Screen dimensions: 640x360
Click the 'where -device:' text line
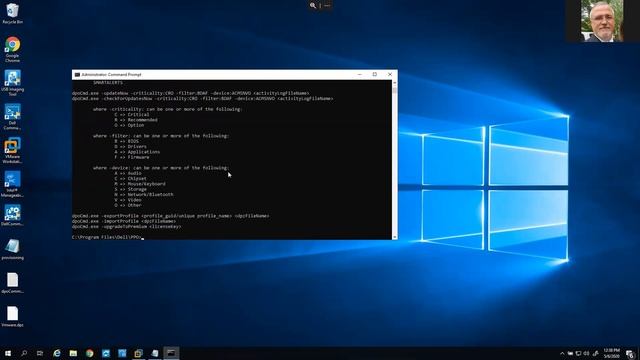[161, 168]
